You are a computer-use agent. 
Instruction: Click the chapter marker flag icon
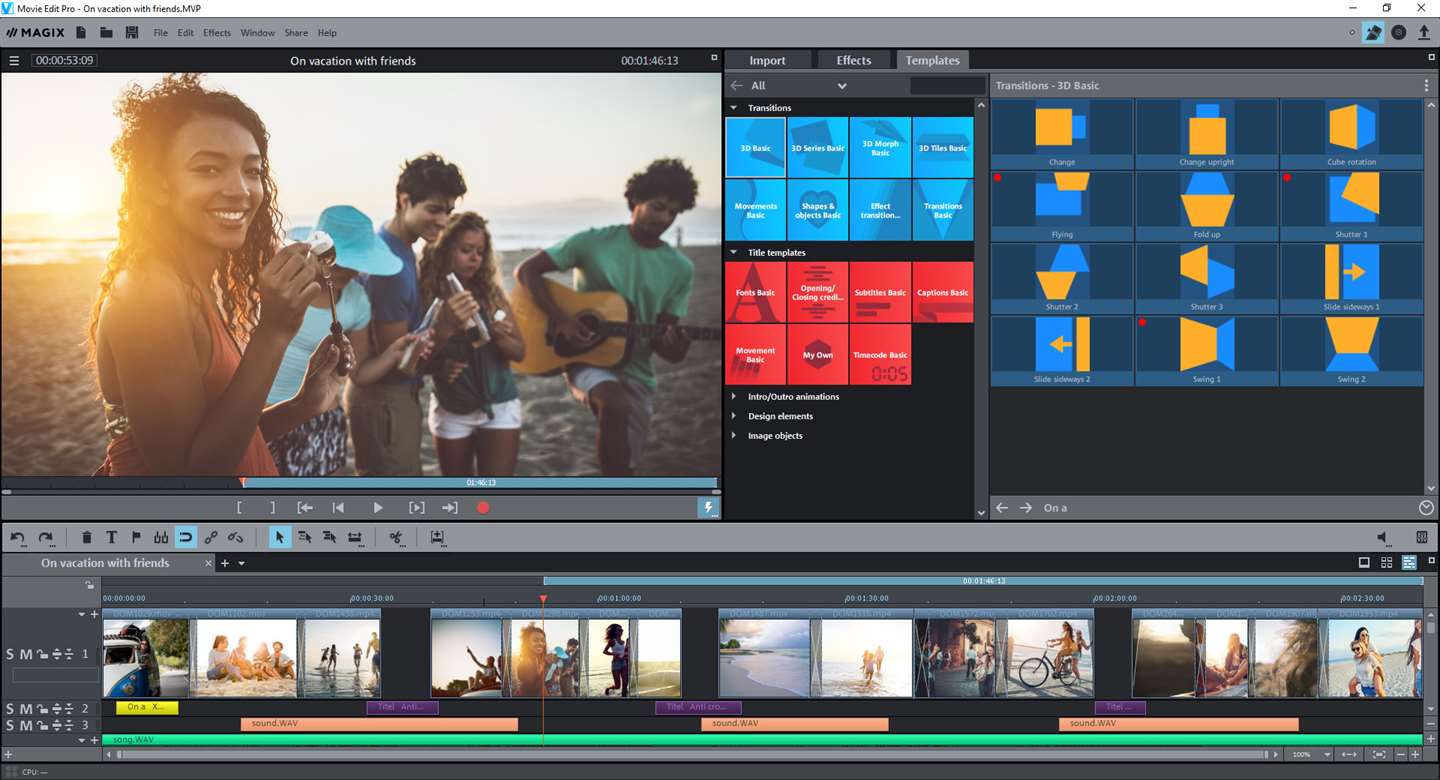click(136, 537)
